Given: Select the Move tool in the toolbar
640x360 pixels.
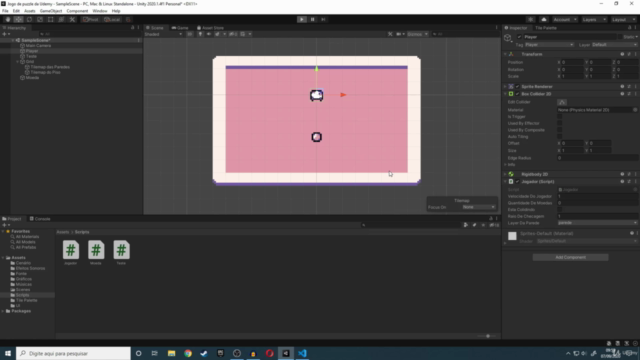Looking at the screenshot, I should (18, 19).
